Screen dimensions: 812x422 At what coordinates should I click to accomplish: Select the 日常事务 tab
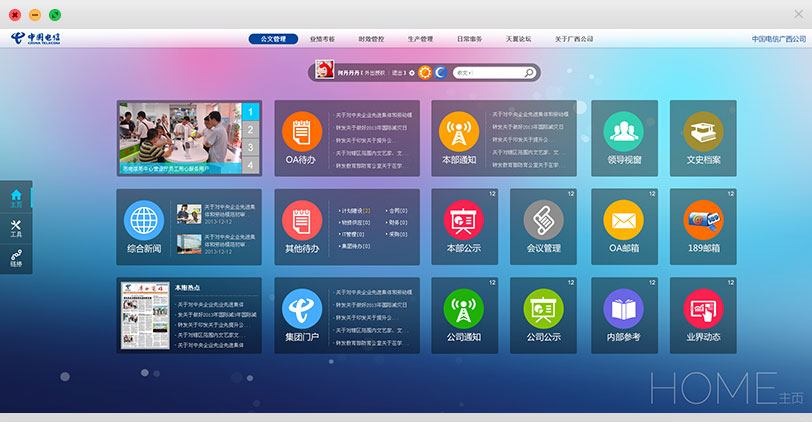pyautogui.click(x=469, y=39)
